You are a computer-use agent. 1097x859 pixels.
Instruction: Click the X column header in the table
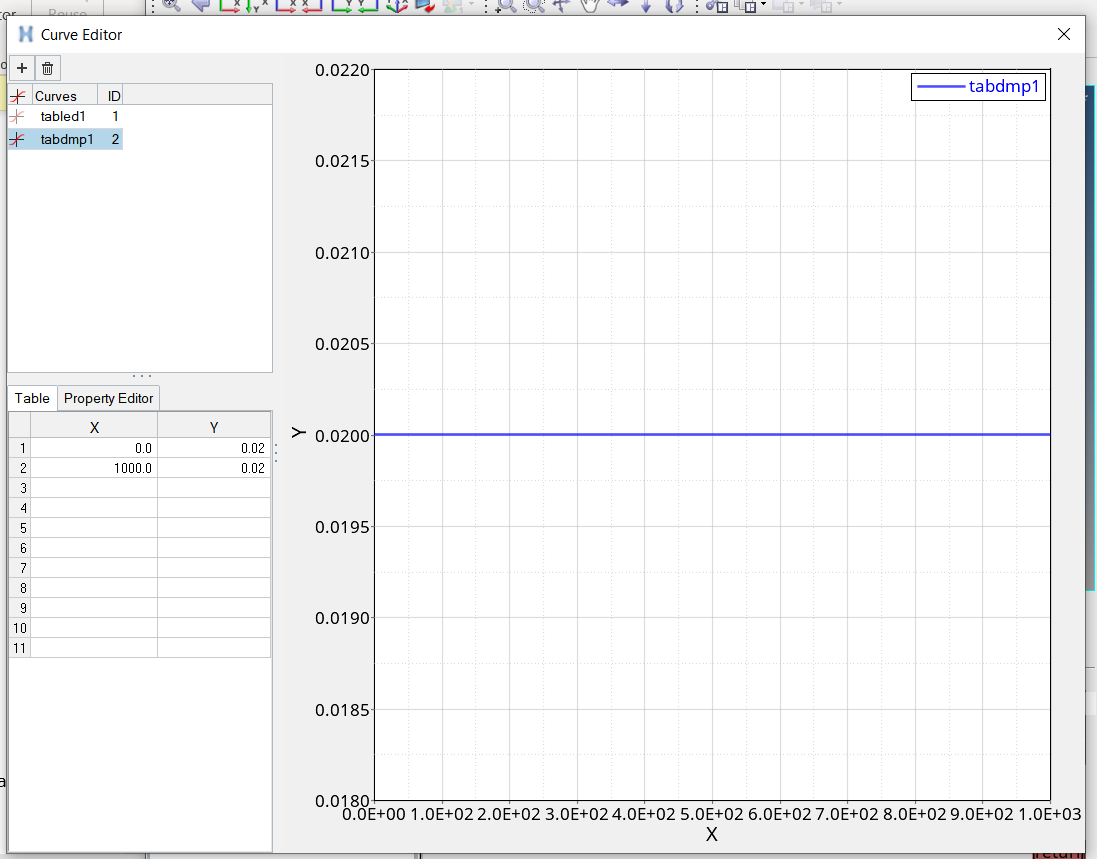click(x=94, y=428)
